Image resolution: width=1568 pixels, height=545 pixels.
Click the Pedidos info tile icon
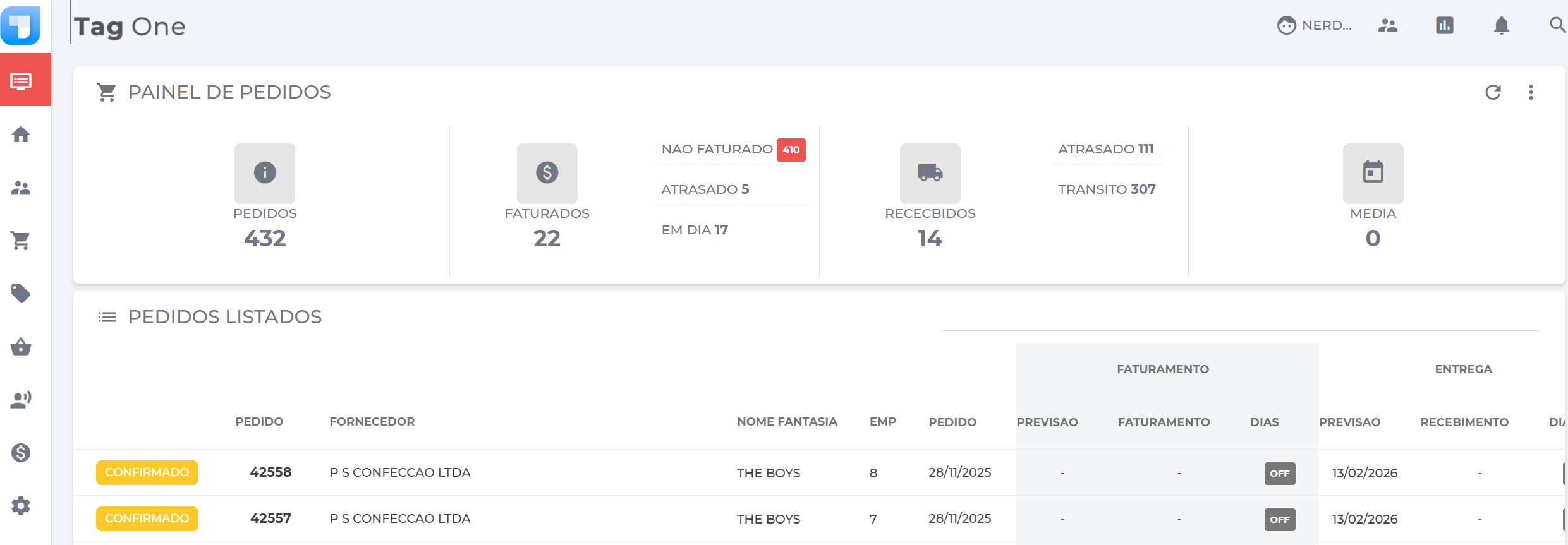click(265, 172)
